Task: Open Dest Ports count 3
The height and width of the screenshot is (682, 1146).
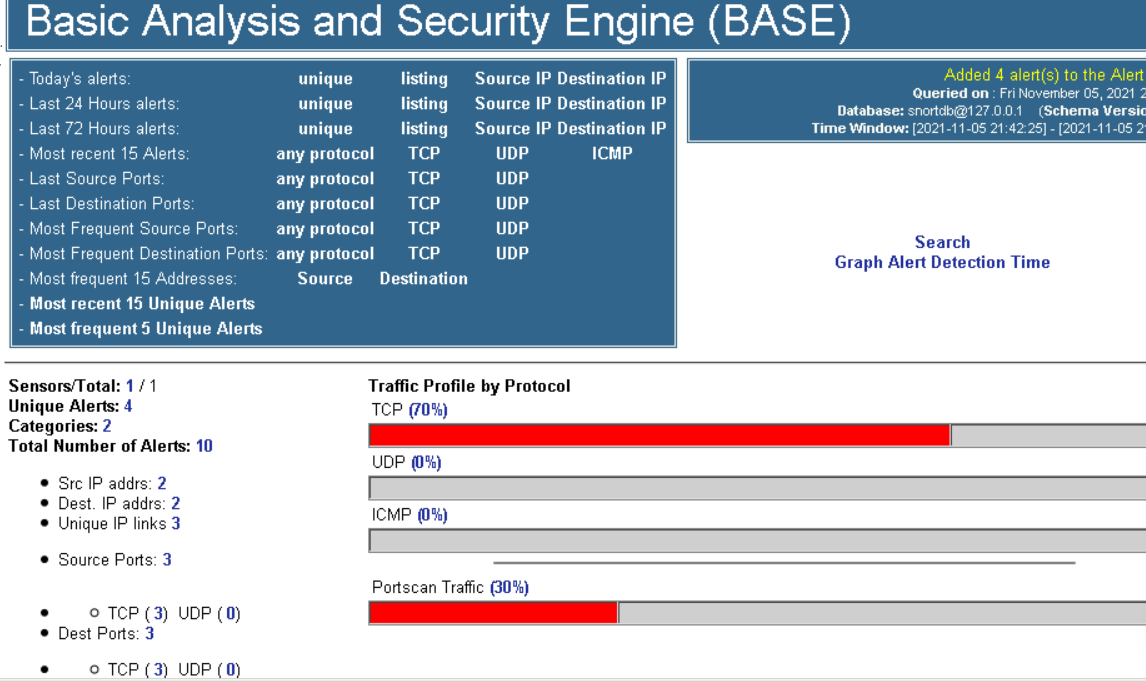Action: pyautogui.click(x=149, y=634)
